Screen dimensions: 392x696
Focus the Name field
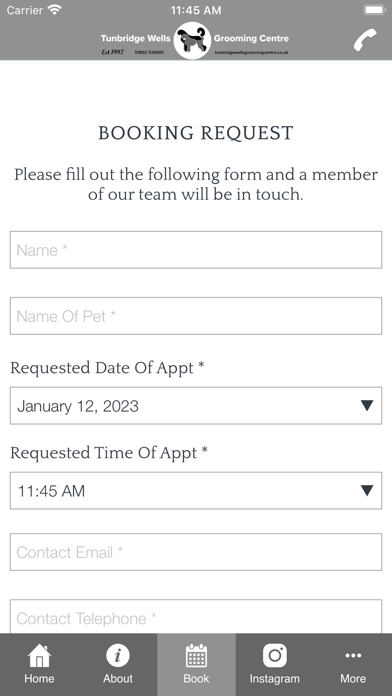pos(196,250)
